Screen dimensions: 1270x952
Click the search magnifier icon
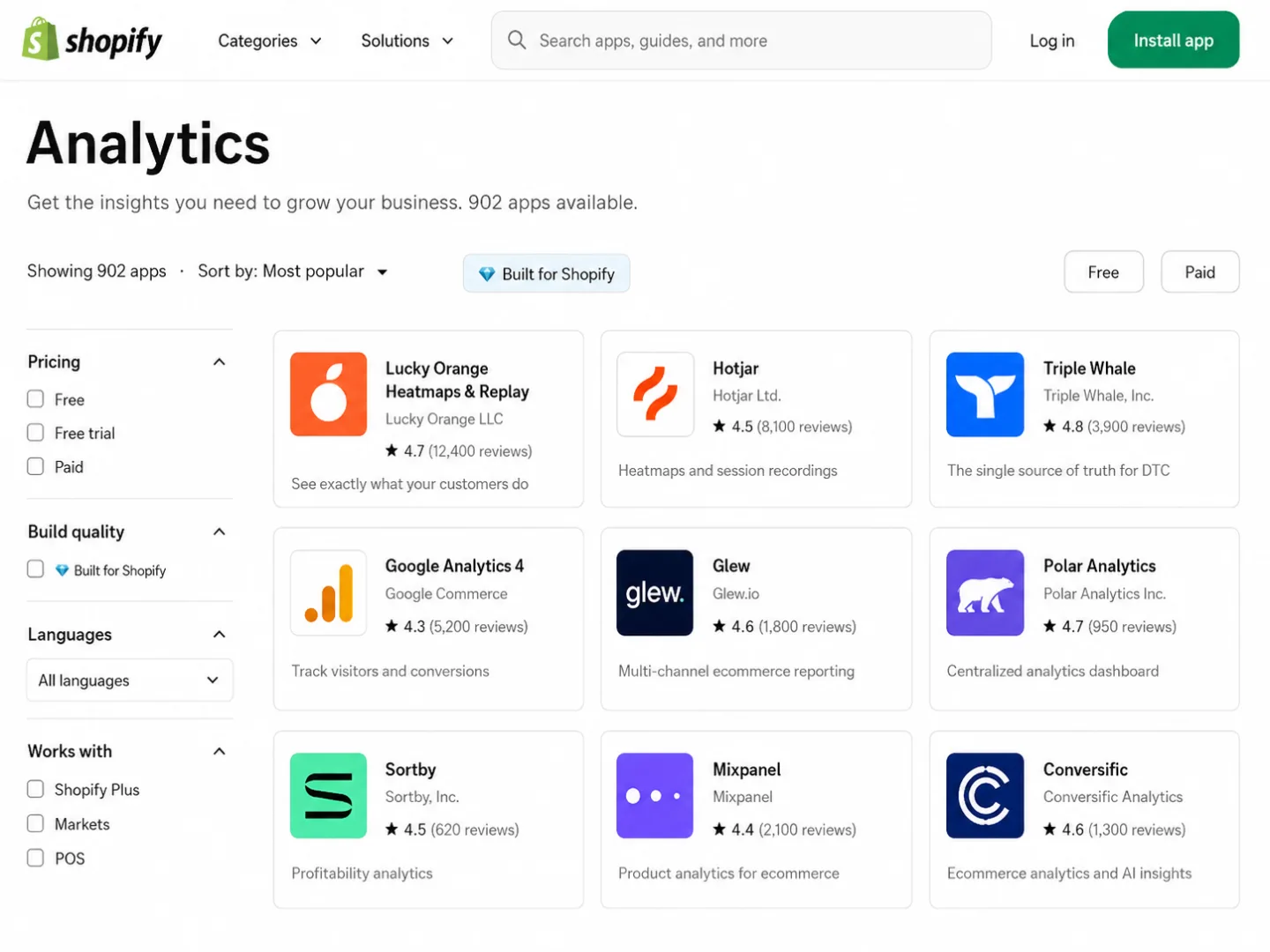click(517, 41)
